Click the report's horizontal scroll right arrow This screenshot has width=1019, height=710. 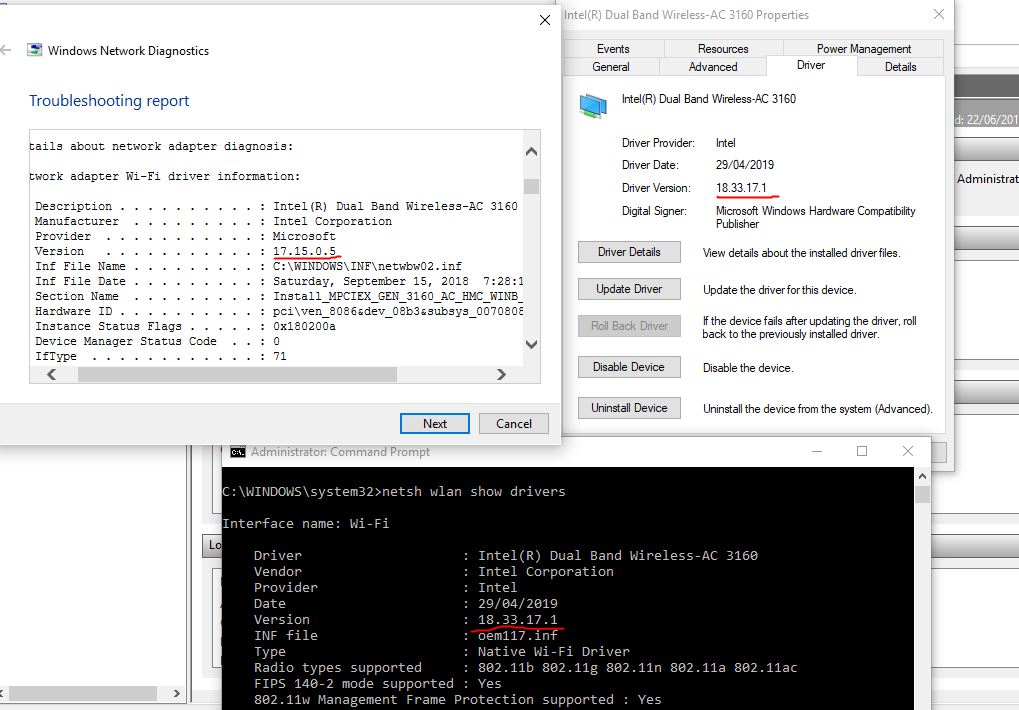point(500,374)
